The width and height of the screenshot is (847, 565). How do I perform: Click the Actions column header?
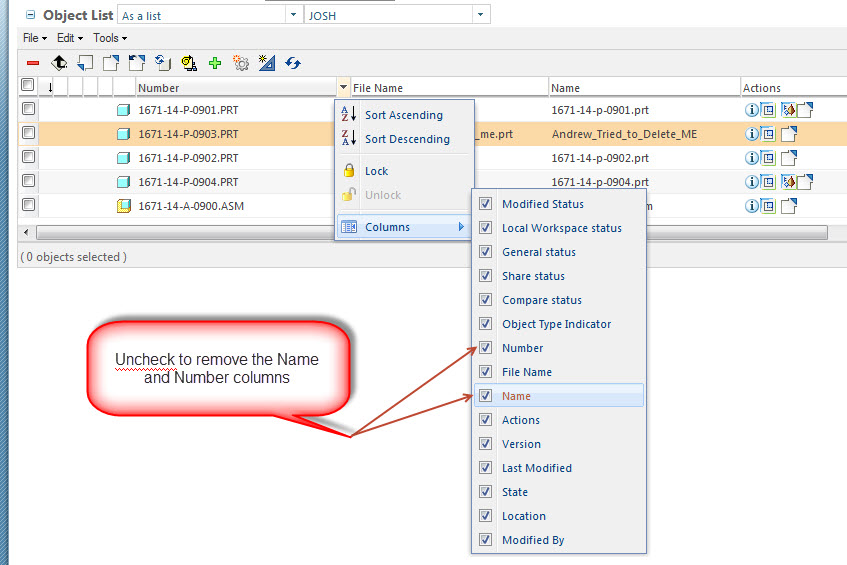point(793,88)
